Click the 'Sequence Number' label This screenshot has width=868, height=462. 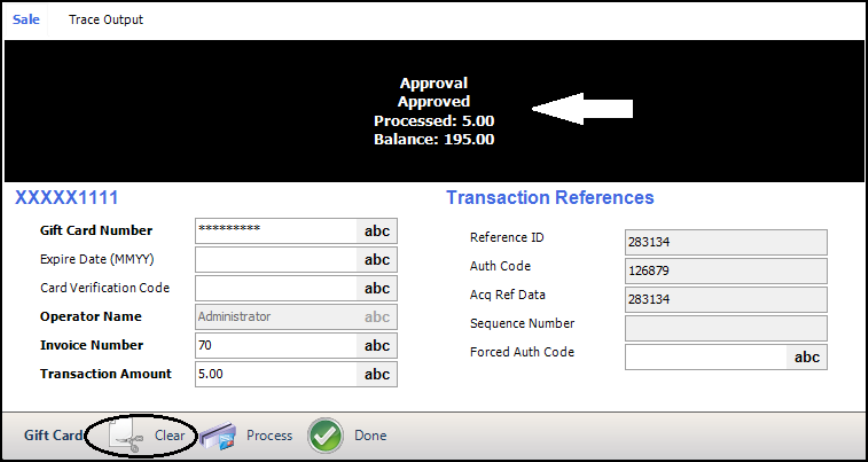(x=522, y=323)
